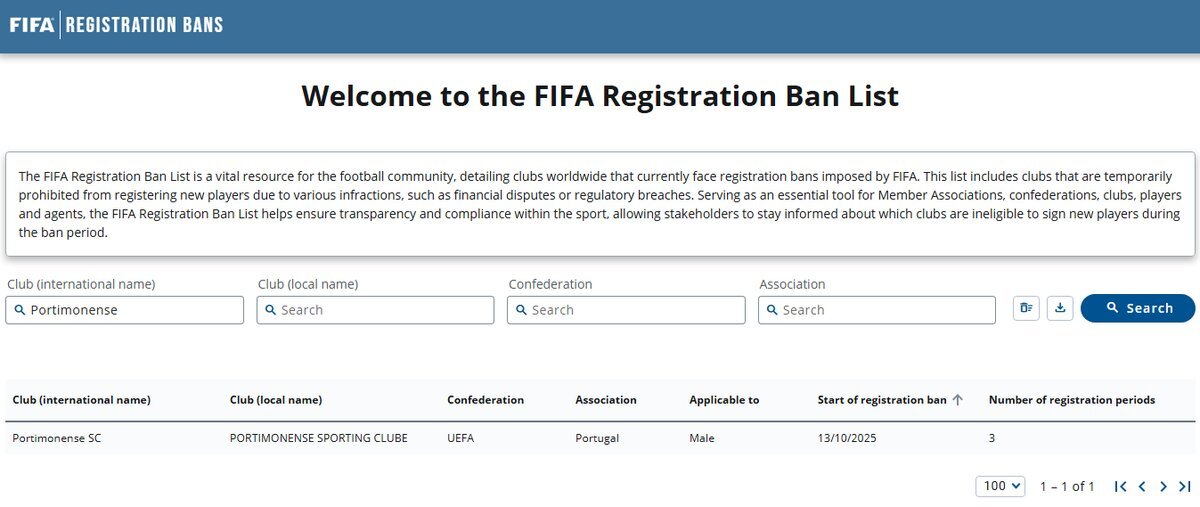Go to the next results page
Screen dimensions: 1200x507
pyautogui.click(x=1163, y=486)
